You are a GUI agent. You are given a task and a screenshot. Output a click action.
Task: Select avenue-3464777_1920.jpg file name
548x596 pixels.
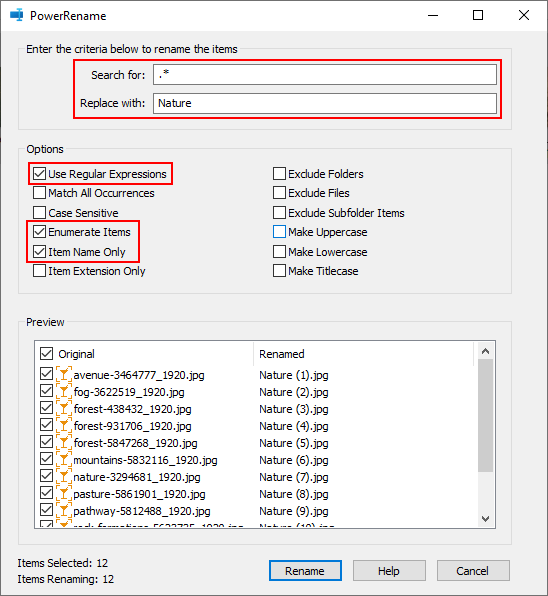pos(139,375)
